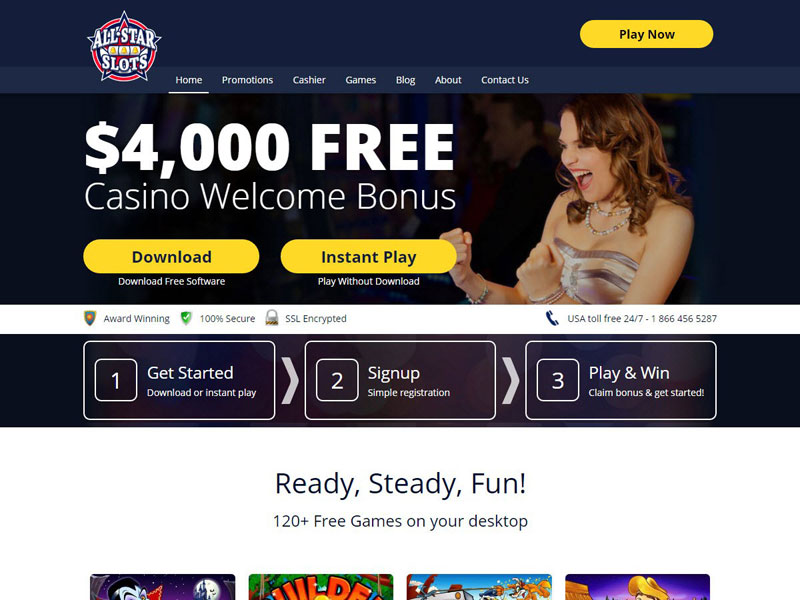Select the step 3 number box
Screen dimensions: 800x600
(x=558, y=380)
